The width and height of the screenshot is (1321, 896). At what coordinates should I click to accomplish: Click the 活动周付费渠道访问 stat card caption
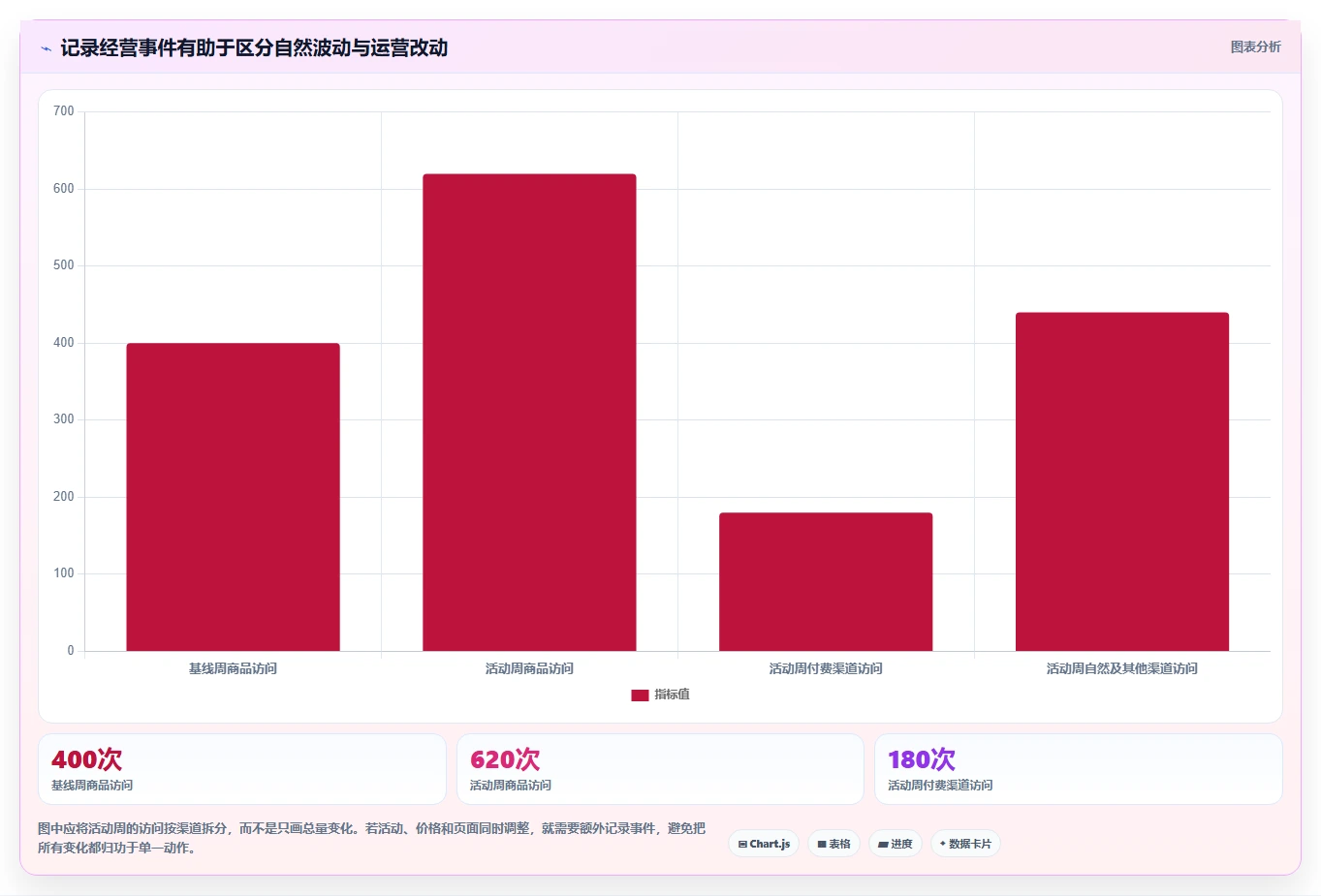pos(940,786)
